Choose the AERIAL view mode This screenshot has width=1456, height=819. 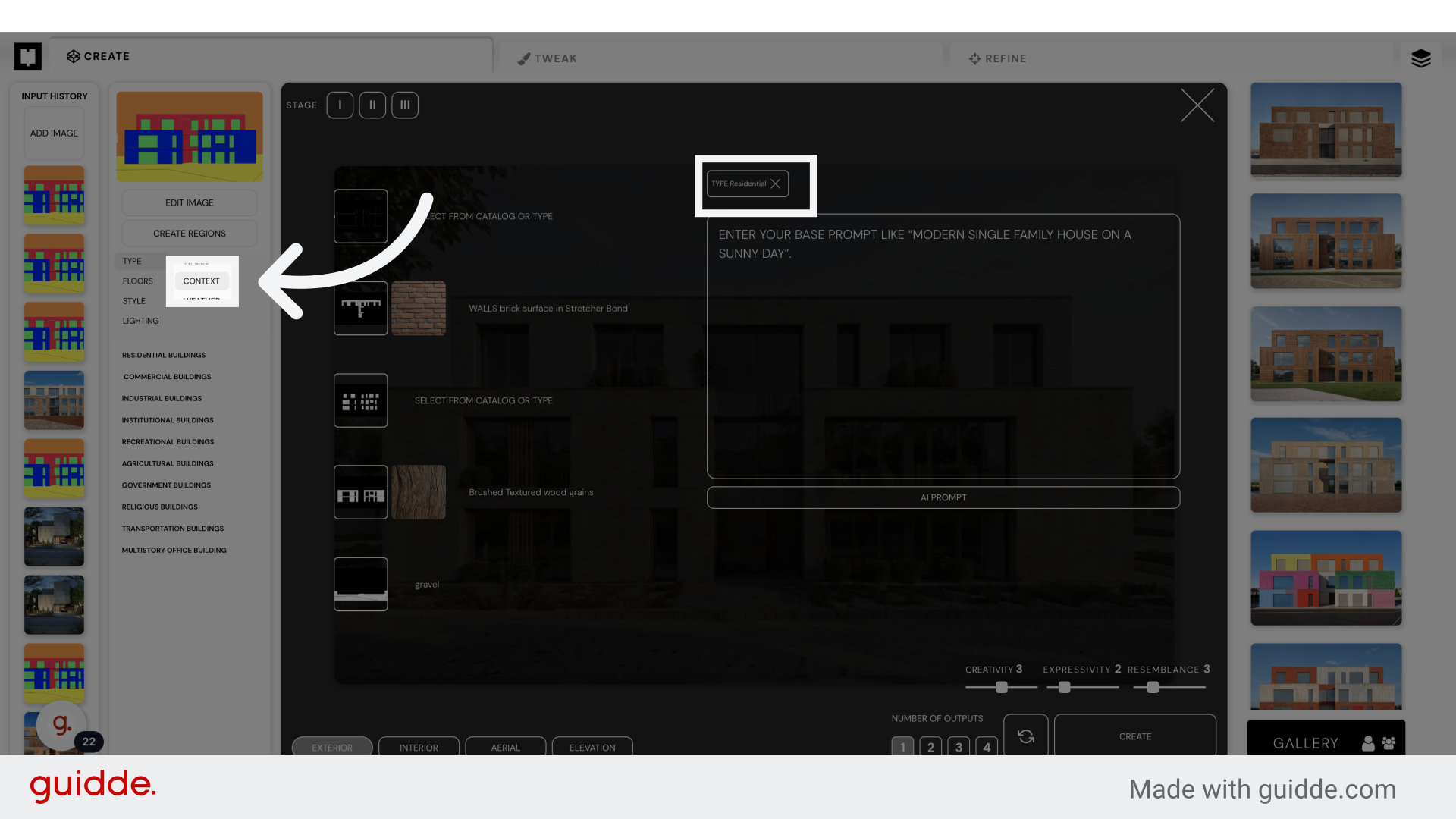[505, 746]
